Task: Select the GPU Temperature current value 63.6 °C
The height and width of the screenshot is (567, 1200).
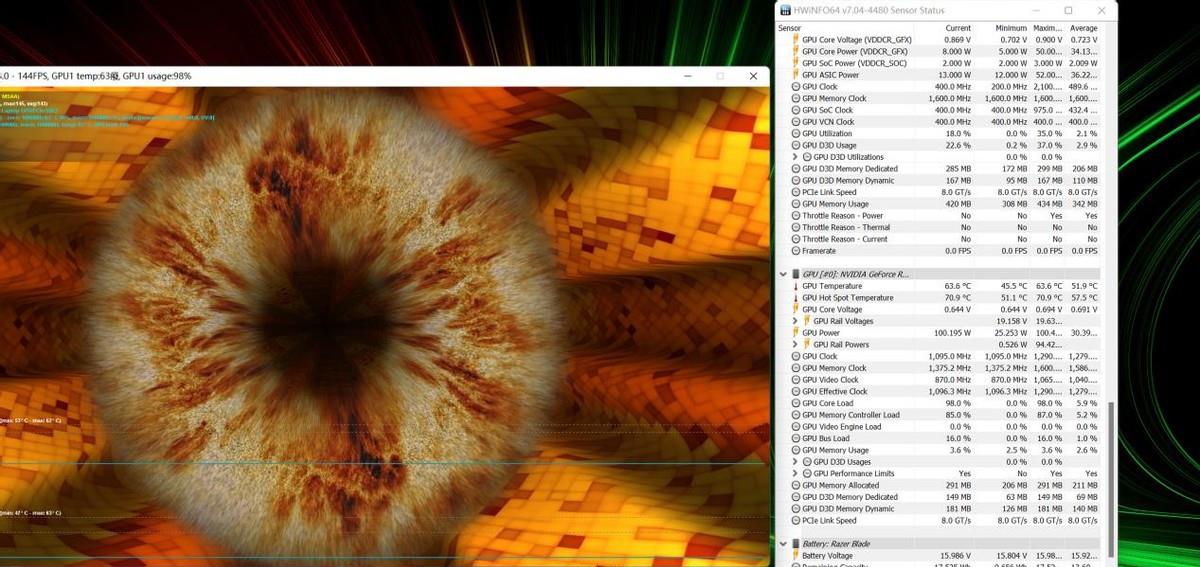Action: pos(958,286)
